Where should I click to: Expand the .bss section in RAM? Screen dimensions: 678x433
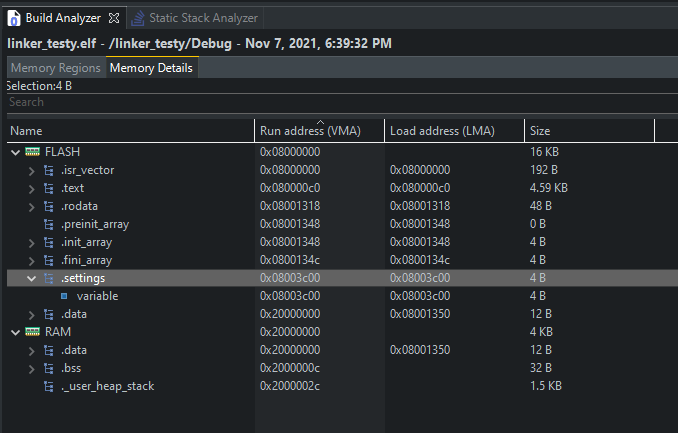32,368
